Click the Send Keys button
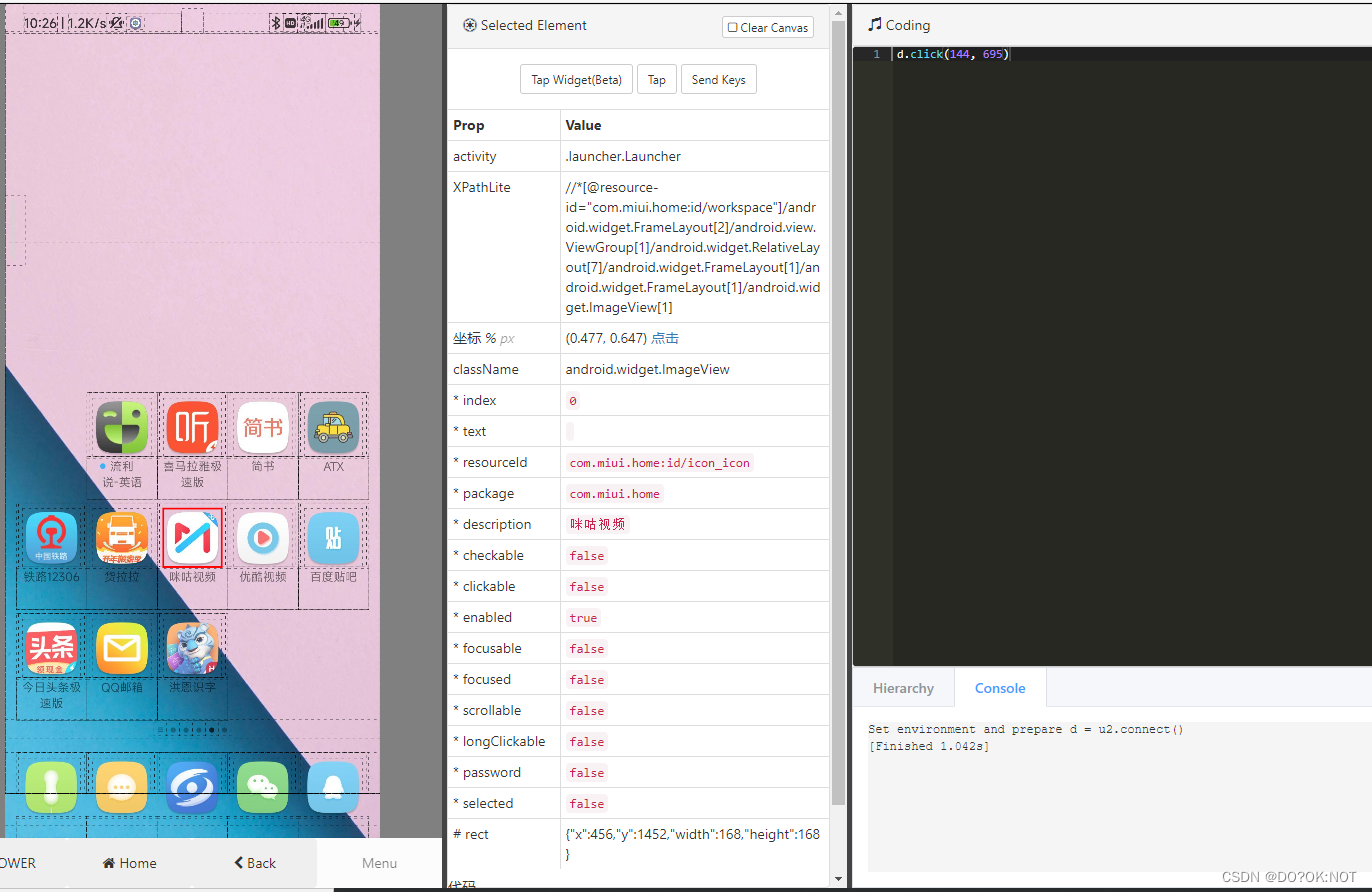Viewport: 1372px width, 892px height. [719, 80]
